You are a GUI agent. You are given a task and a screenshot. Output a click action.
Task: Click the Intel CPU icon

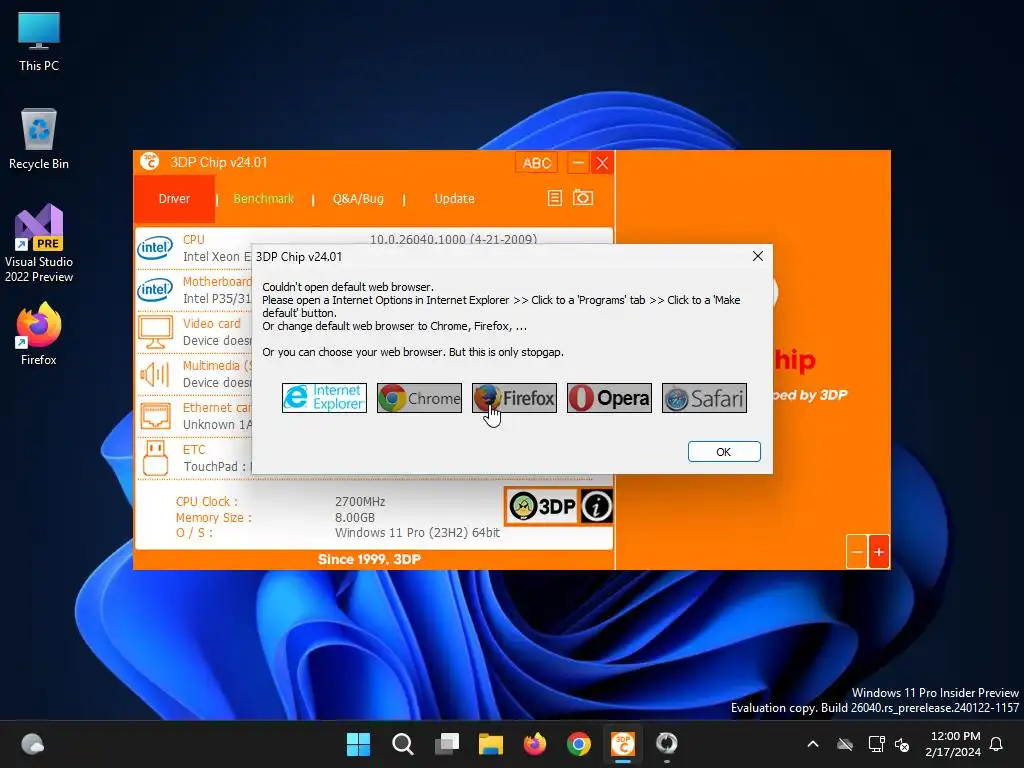155,248
